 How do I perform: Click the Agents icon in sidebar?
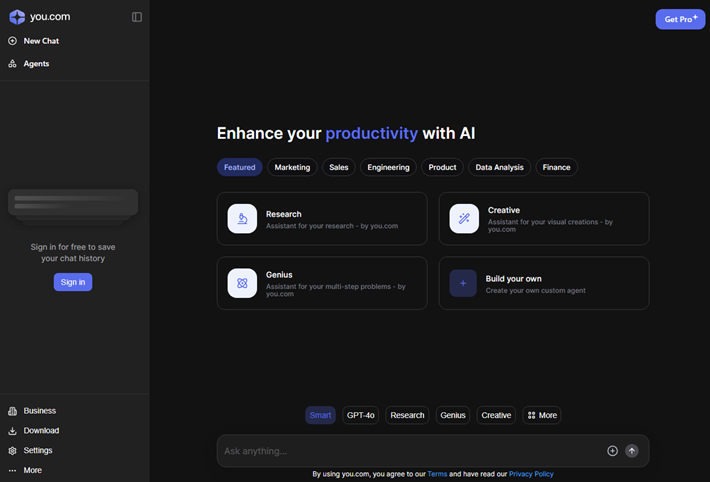pos(13,63)
